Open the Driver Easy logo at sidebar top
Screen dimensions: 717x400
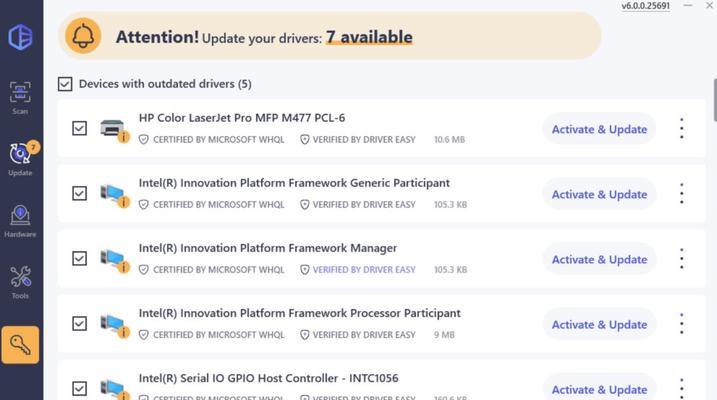click(x=20, y=37)
